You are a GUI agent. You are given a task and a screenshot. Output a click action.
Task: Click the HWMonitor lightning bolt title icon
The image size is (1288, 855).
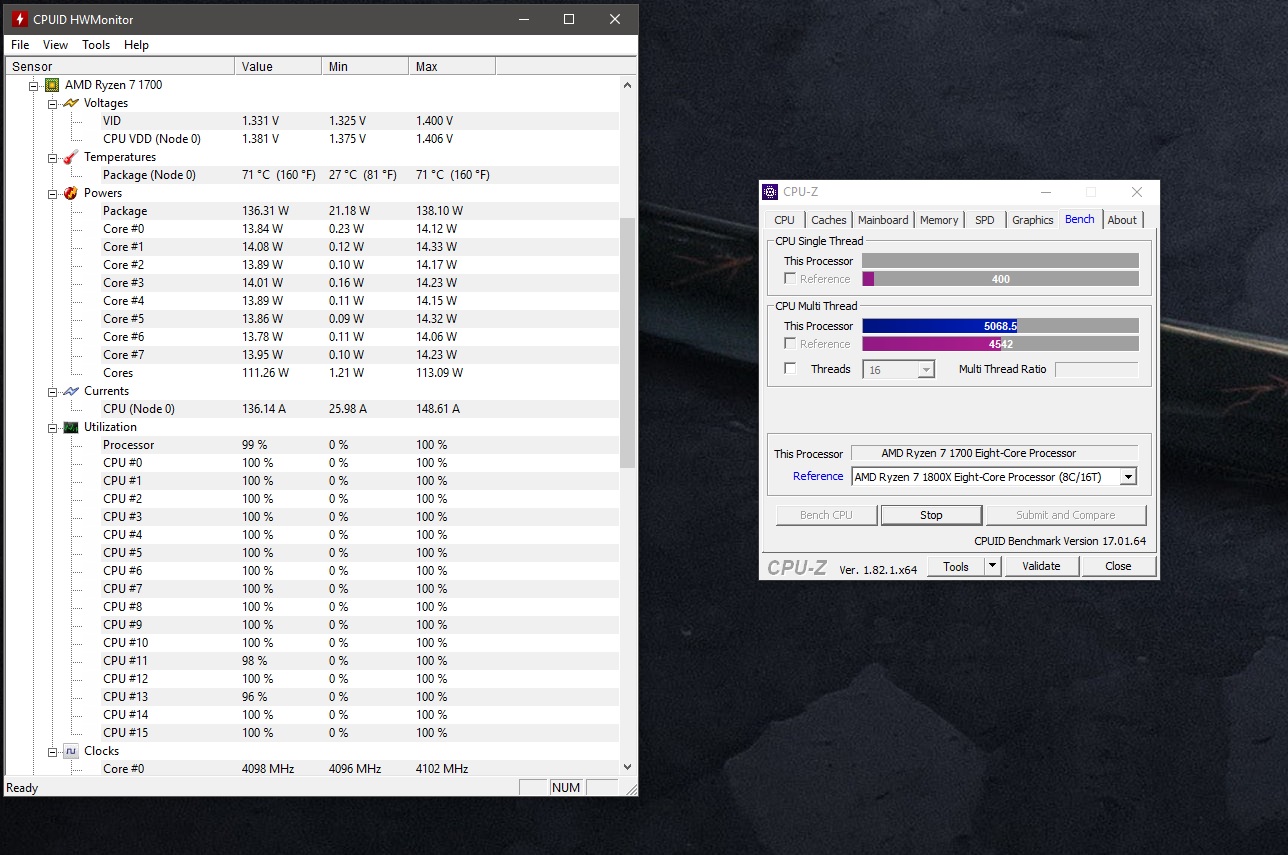tap(19, 19)
